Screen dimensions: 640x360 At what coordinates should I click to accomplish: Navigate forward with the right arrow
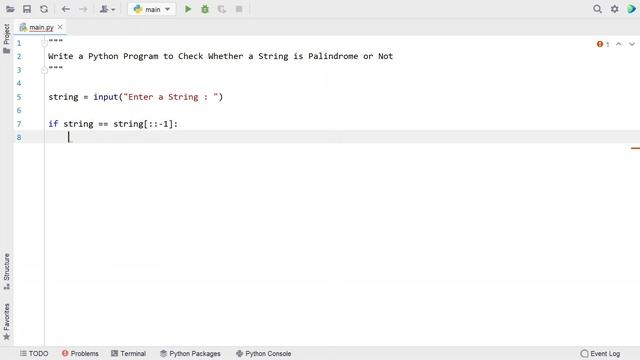83,9
